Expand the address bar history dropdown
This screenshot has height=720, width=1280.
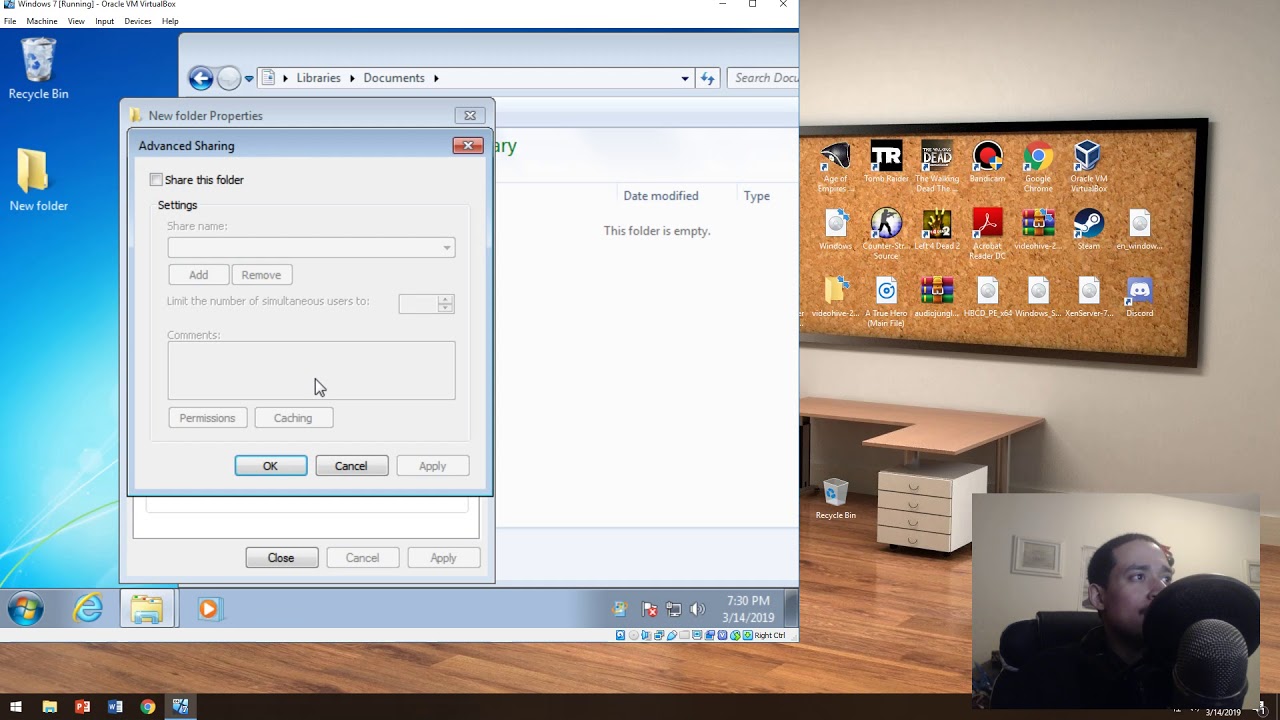[685, 78]
